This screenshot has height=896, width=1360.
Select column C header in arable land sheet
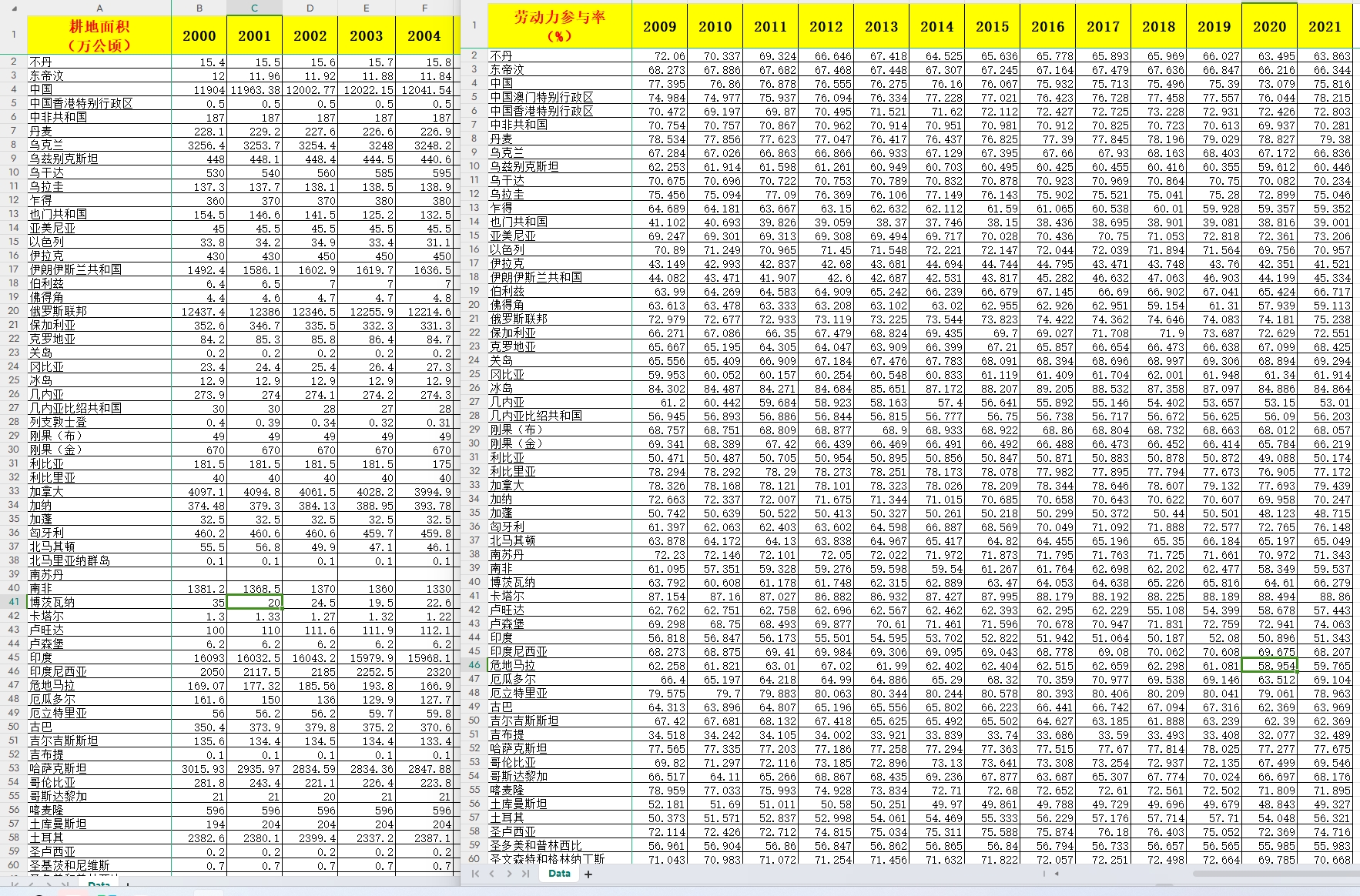(x=255, y=8)
